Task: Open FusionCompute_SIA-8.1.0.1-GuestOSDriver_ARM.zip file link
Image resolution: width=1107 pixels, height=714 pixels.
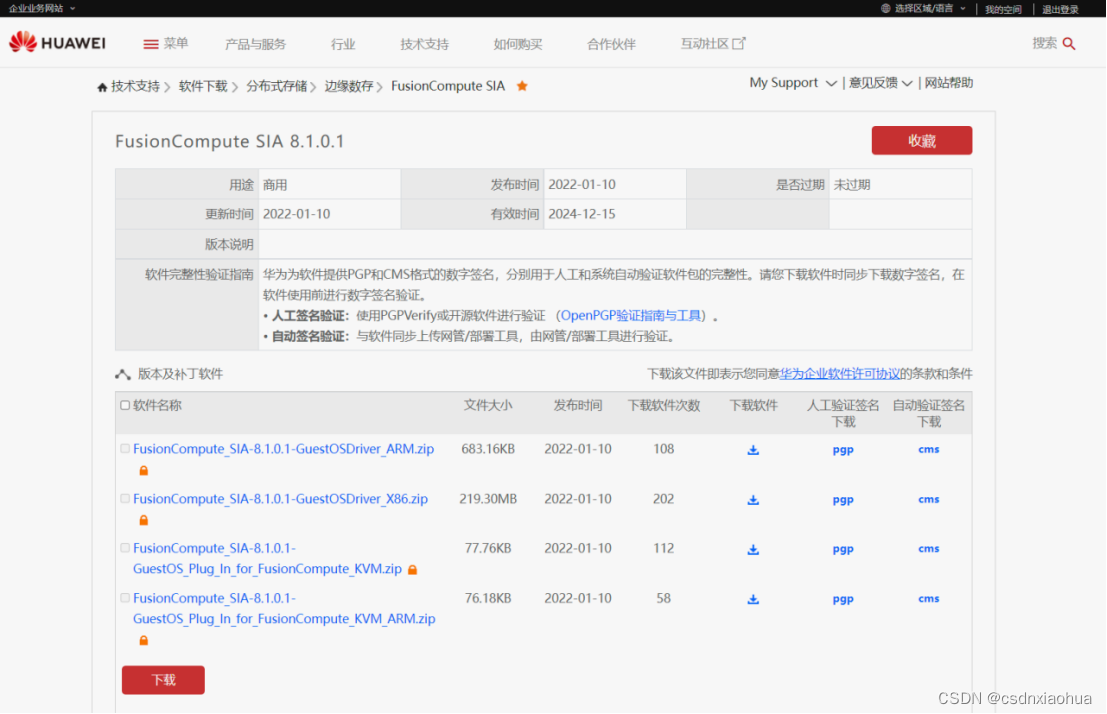Action: 283,449
